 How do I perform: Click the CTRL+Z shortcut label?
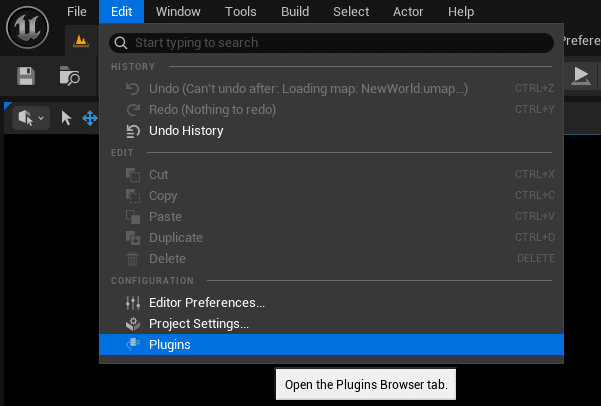click(x=535, y=89)
